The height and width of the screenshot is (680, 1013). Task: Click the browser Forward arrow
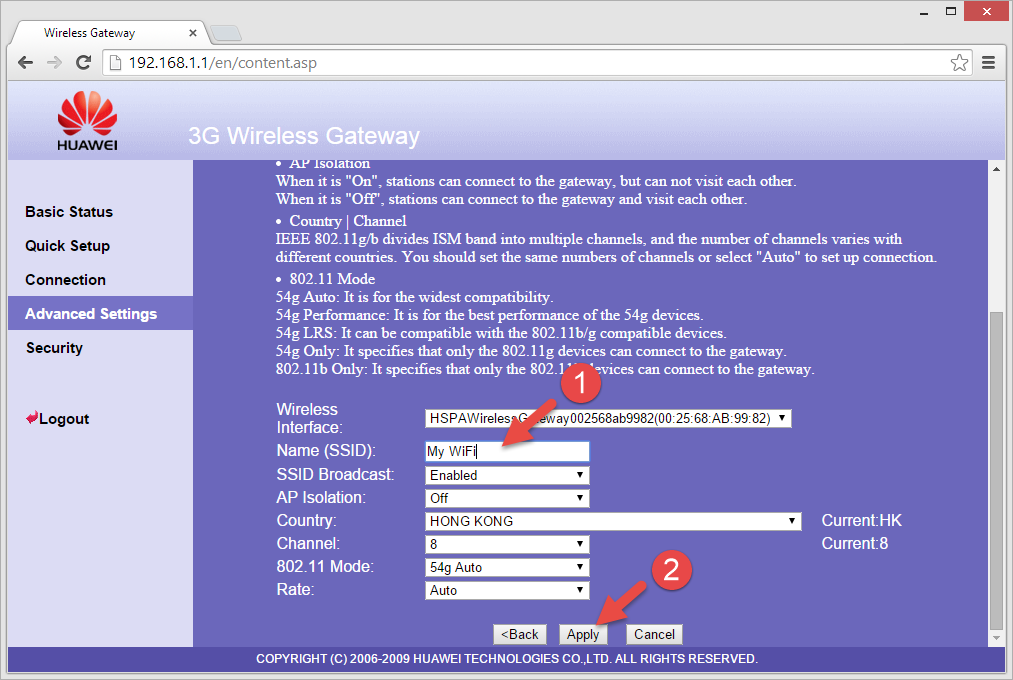tap(54, 63)
